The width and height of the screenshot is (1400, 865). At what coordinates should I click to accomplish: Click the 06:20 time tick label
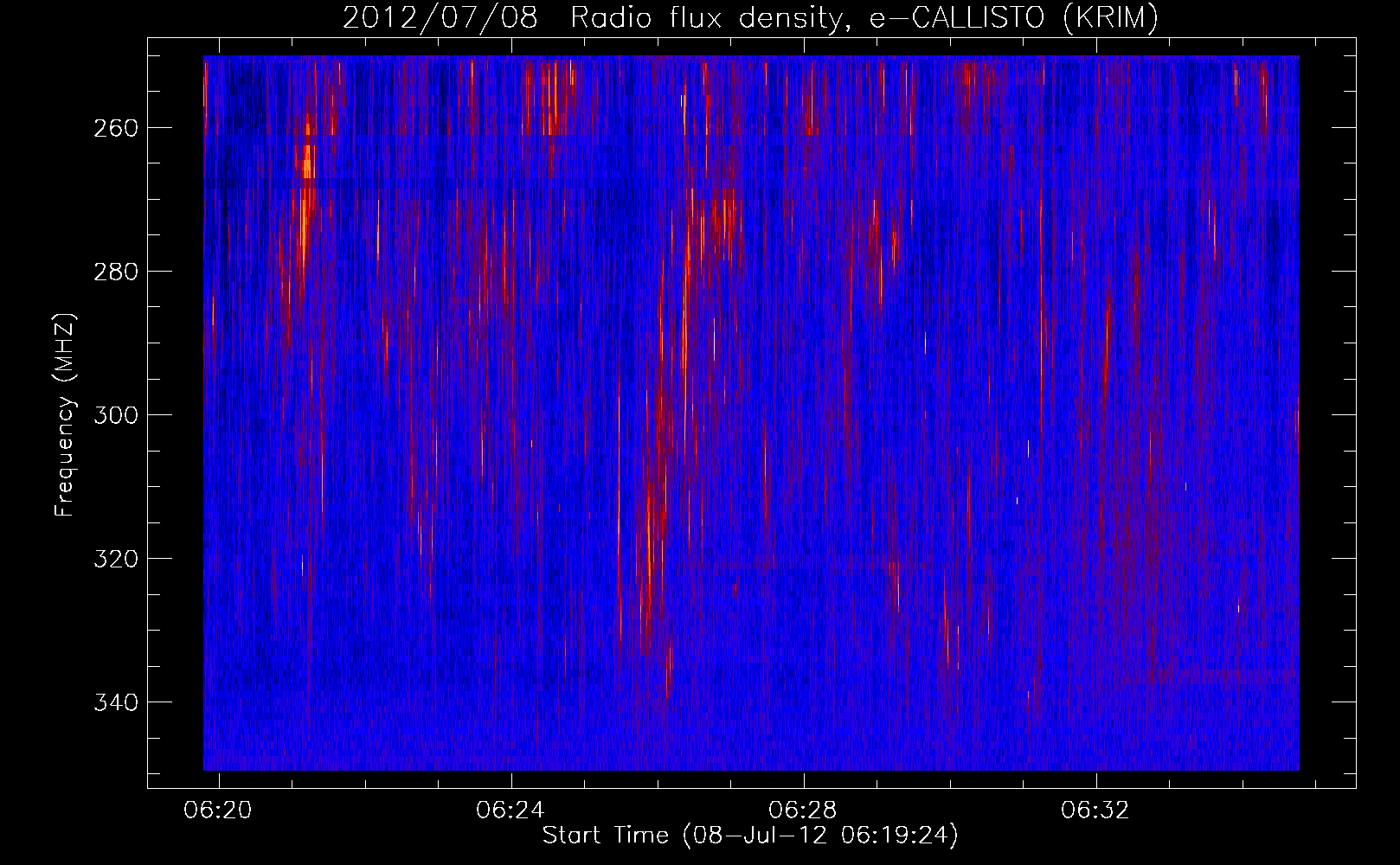click(x=218, y=810)
